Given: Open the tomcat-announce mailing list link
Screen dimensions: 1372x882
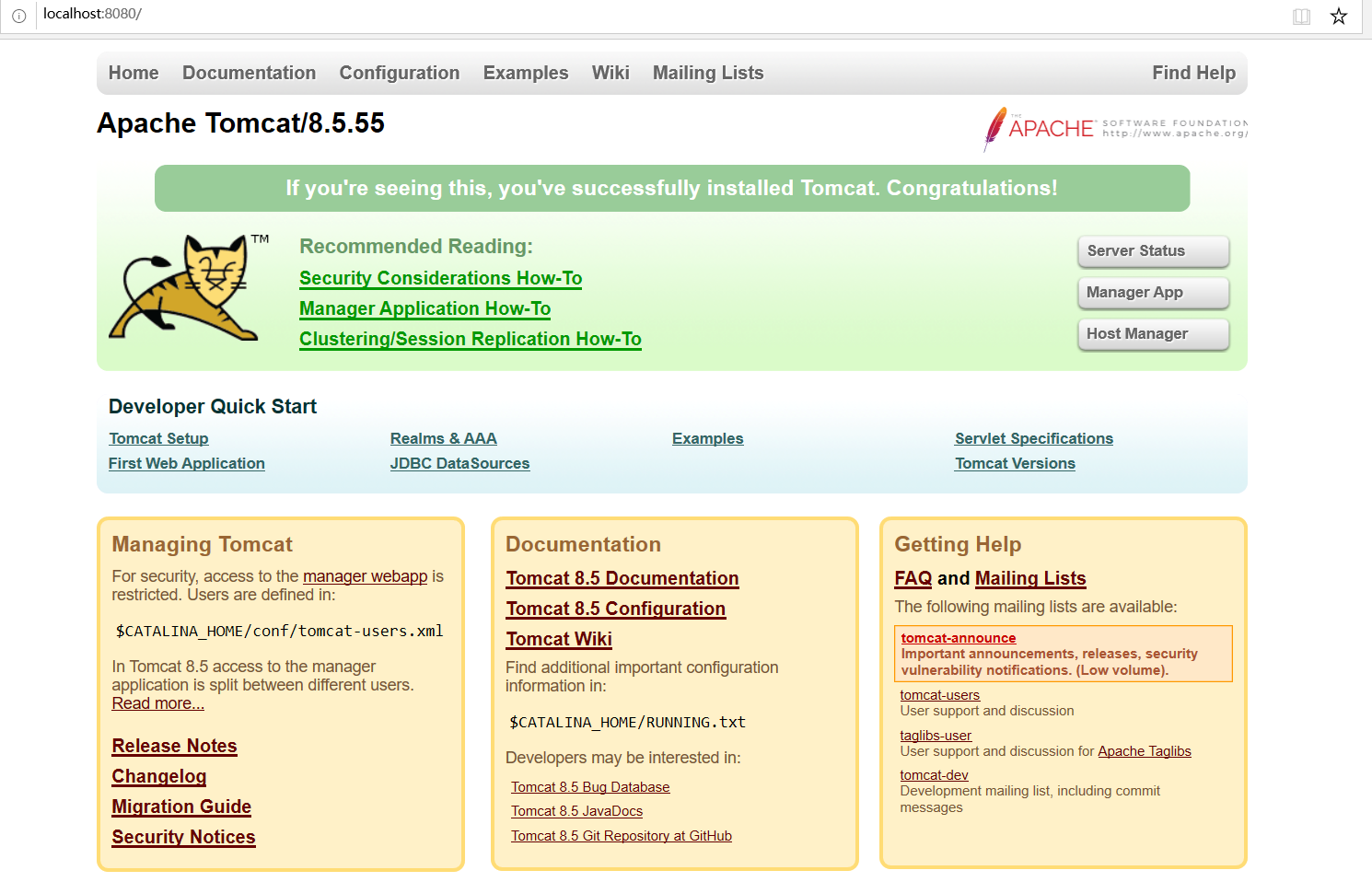Looking at the screenshot, I should point(959,638).
